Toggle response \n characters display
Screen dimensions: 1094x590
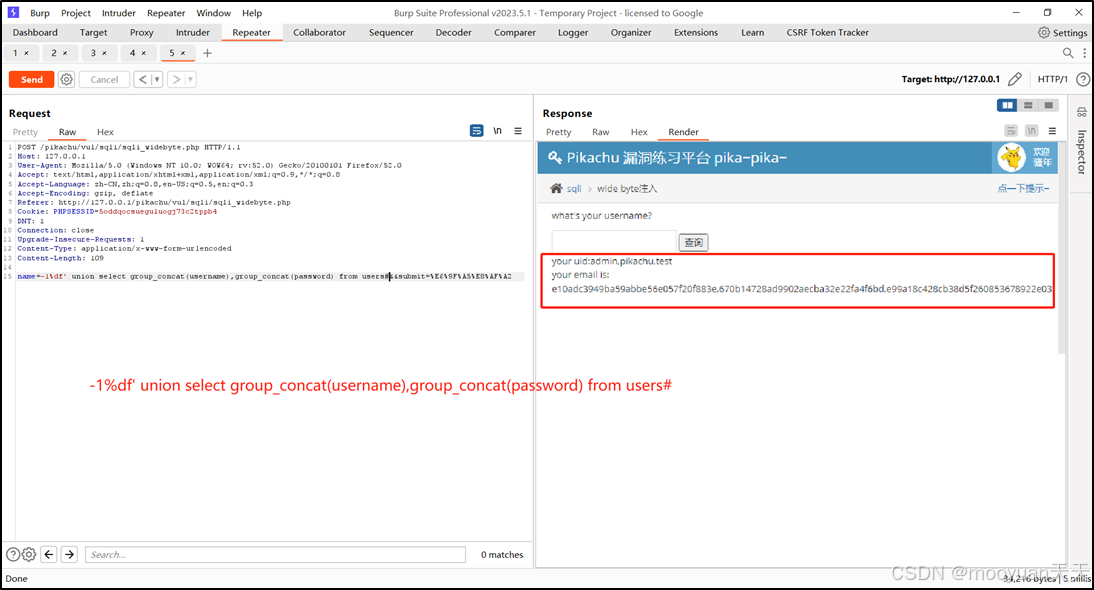1032,130
